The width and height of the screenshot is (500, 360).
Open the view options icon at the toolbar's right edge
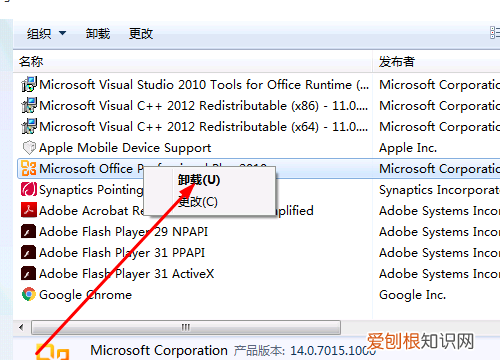pos(495,33)
